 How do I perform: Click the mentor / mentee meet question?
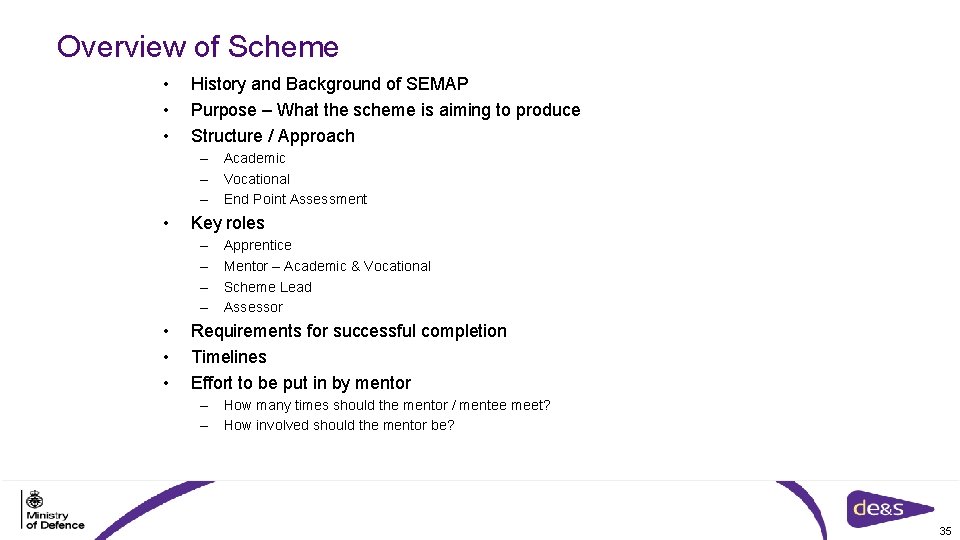(x=387, y=405)
